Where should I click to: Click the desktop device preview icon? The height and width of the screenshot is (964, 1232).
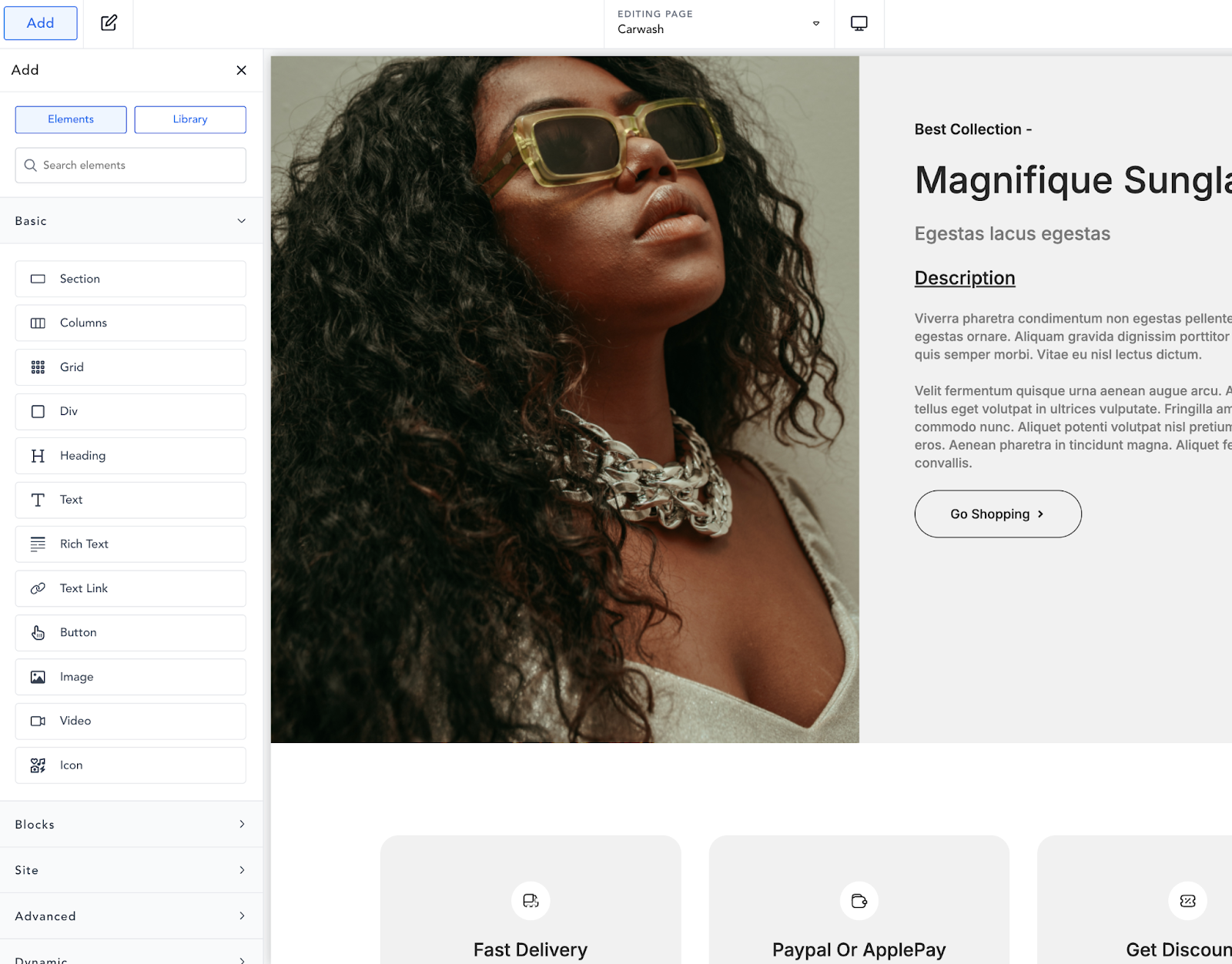pos(859,23)
